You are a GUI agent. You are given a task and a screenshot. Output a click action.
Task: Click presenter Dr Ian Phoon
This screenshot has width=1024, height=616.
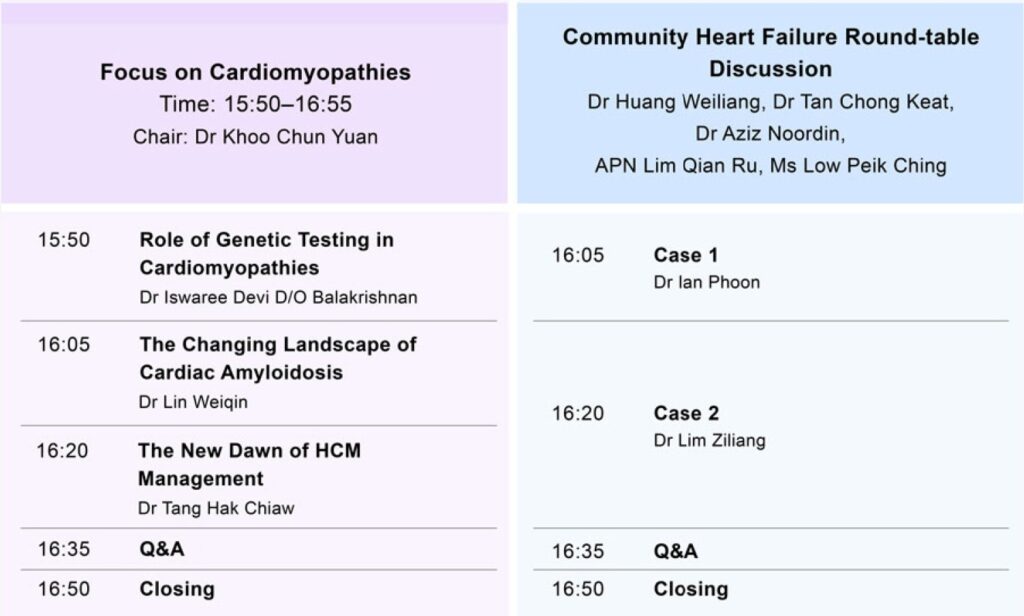click(707, 282)
